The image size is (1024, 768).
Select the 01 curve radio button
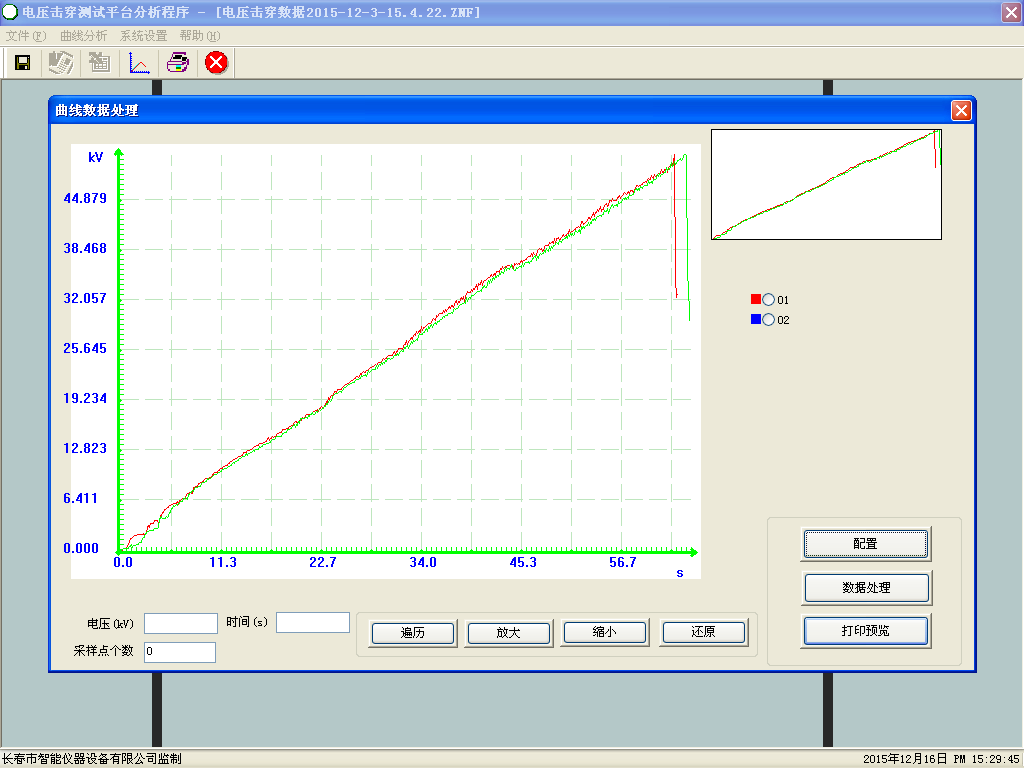pyautogui.click(x=768, y=300)
